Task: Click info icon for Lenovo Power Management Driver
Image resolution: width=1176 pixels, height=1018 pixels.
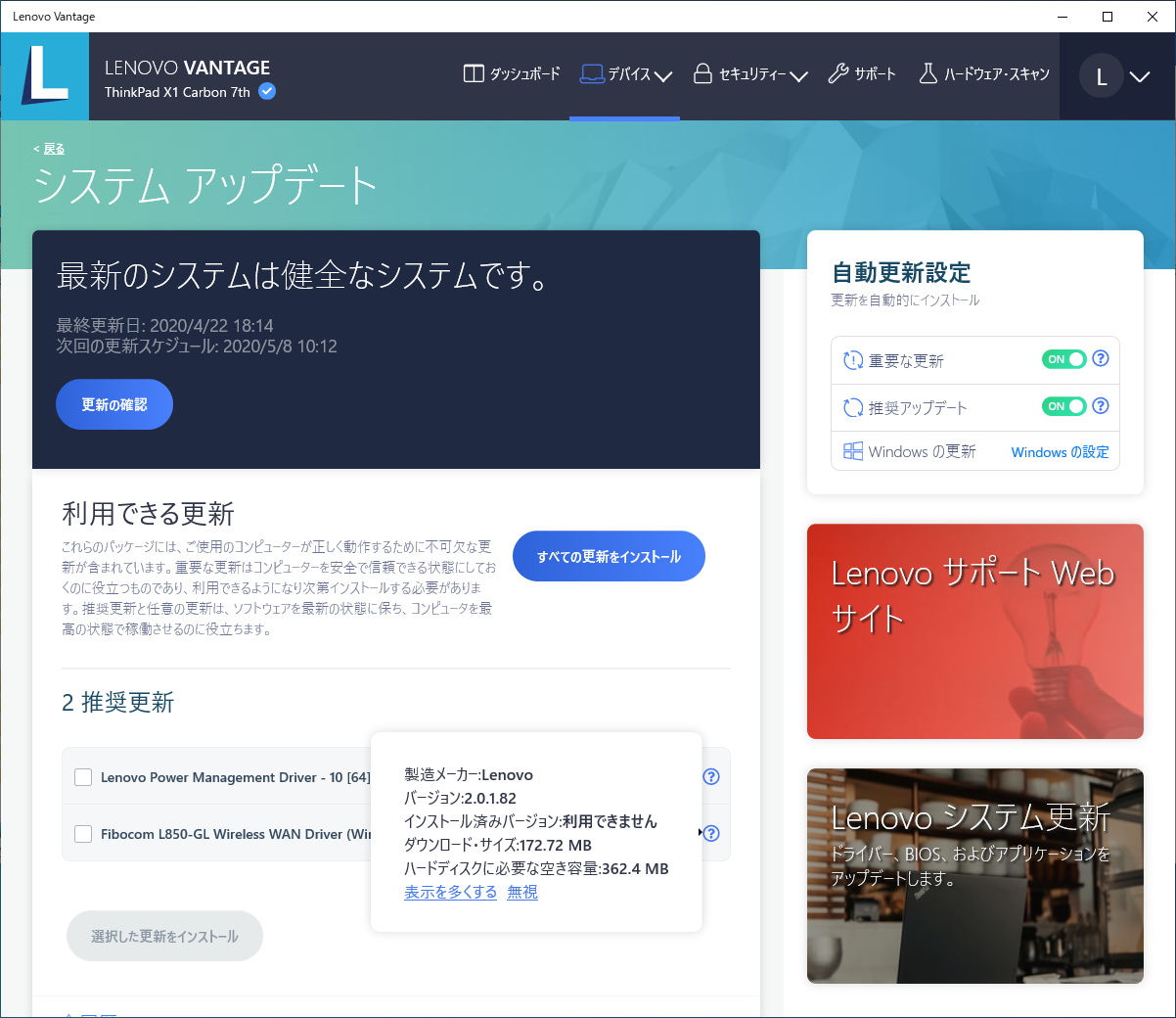Action: pyautogui.click(x=711, y=776)
